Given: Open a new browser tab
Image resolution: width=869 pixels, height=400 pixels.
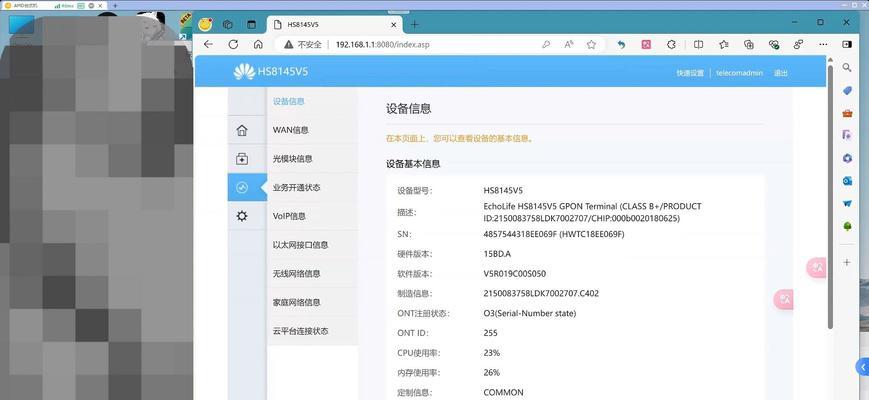Looking at the screenshot, I should pos(415,24).
